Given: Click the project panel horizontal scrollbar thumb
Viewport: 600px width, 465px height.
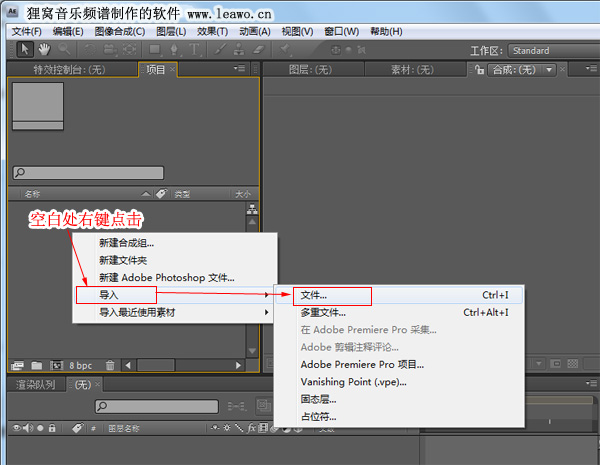Looking at the screenshot, I should pyautogui.click(x=156, y=365).
